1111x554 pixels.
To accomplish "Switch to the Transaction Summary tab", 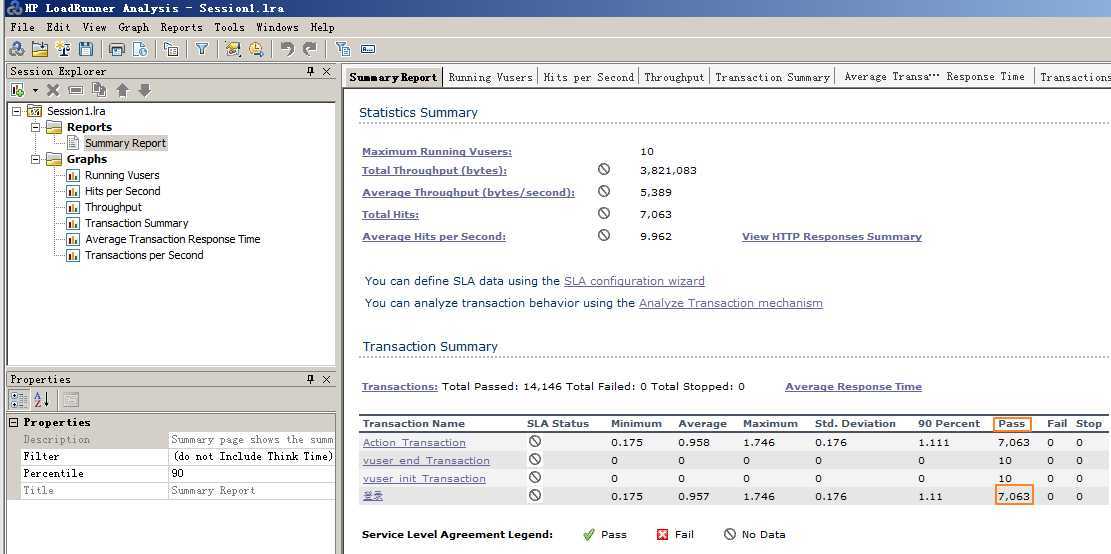I will coord(772,77).
